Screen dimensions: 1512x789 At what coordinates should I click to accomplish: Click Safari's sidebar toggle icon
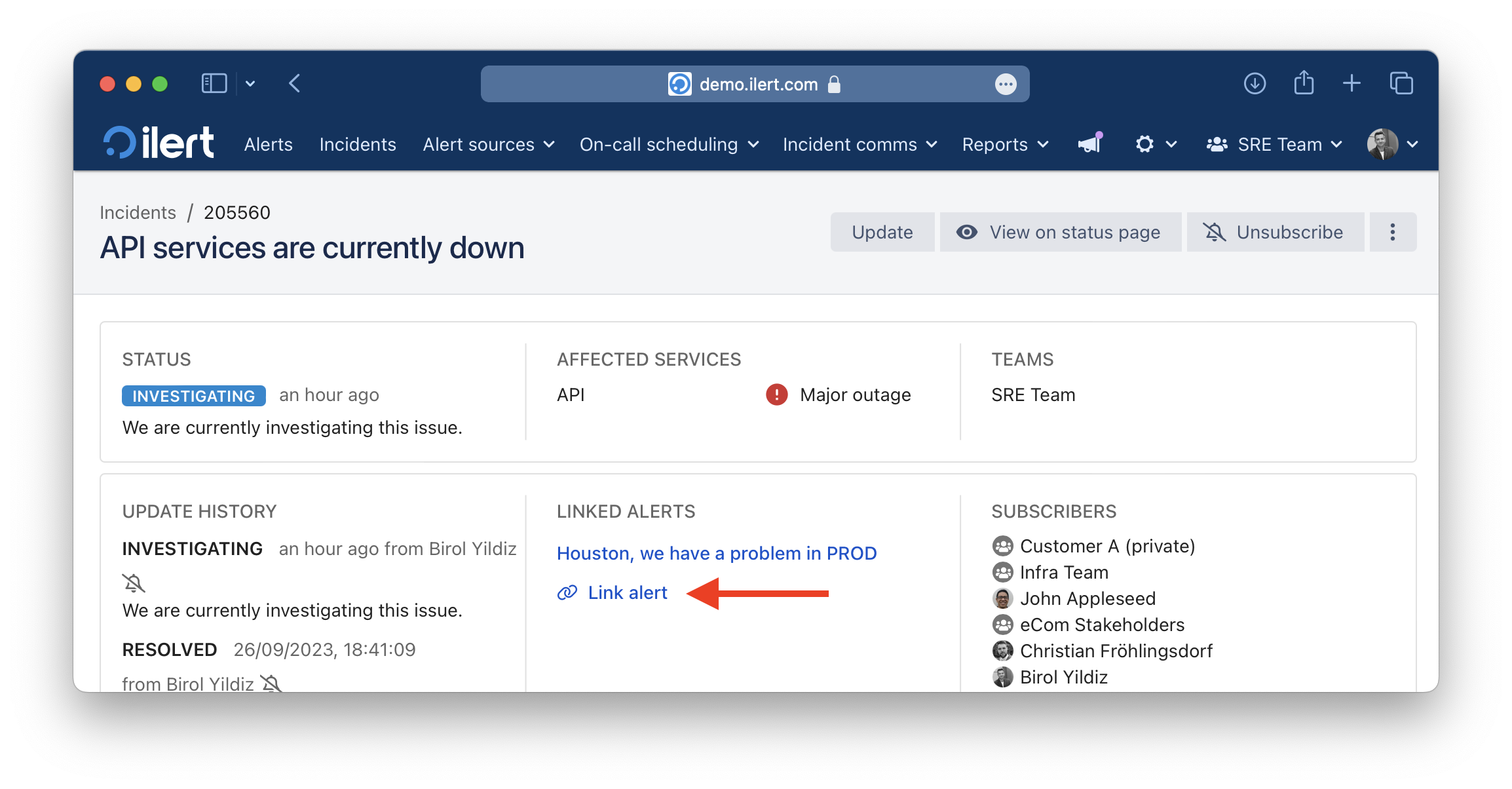(214, 83)
